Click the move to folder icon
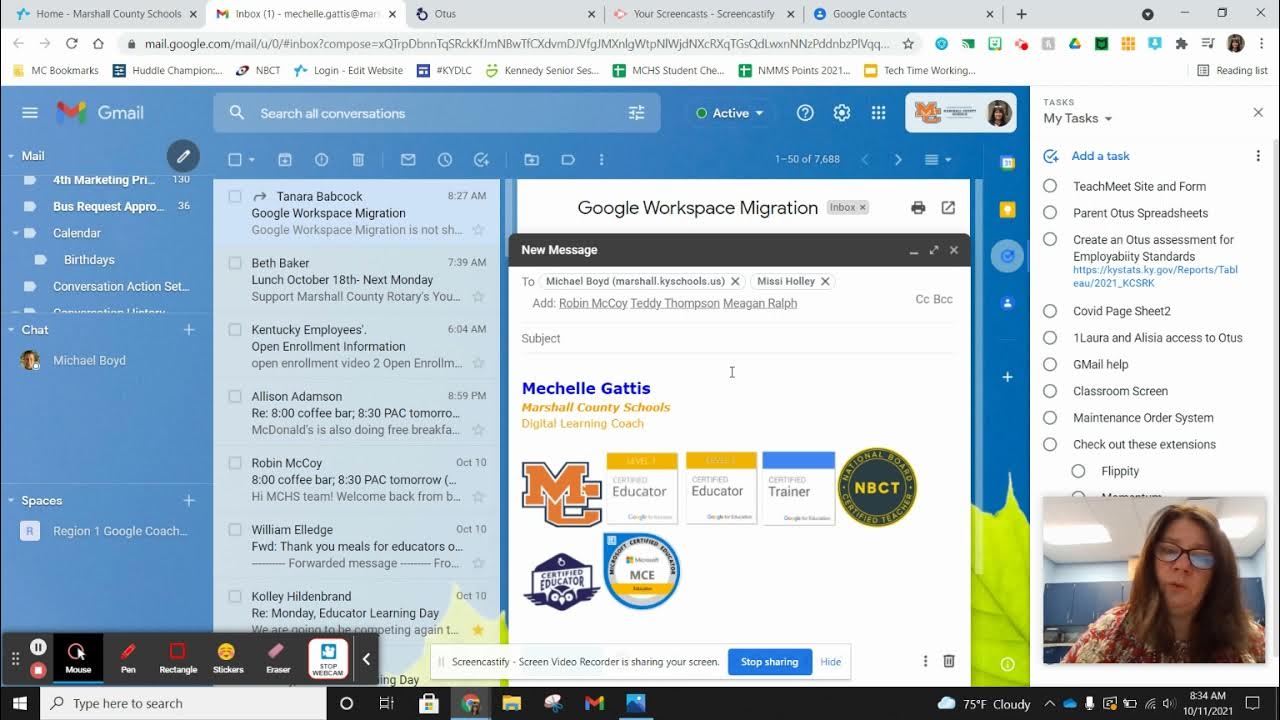The width and height of the screenshot is (1280, 720). (531, 159)
